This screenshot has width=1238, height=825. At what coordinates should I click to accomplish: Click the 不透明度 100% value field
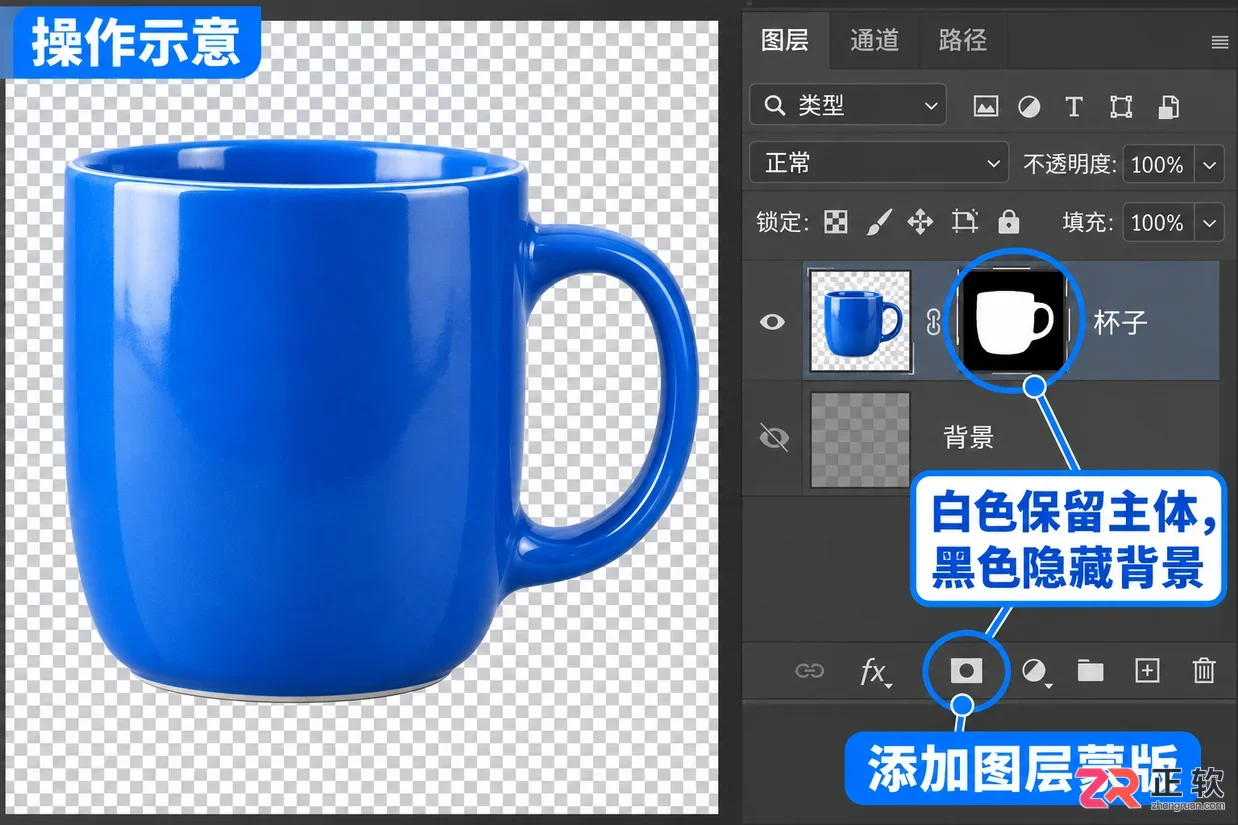click(x=1159, y=164)
